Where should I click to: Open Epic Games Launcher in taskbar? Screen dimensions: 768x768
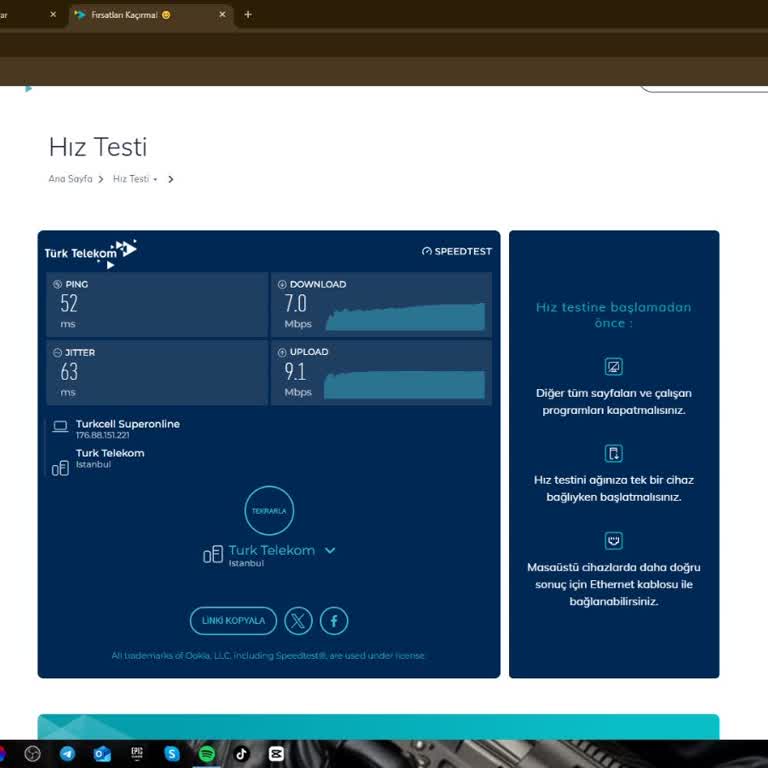[137, 754]
